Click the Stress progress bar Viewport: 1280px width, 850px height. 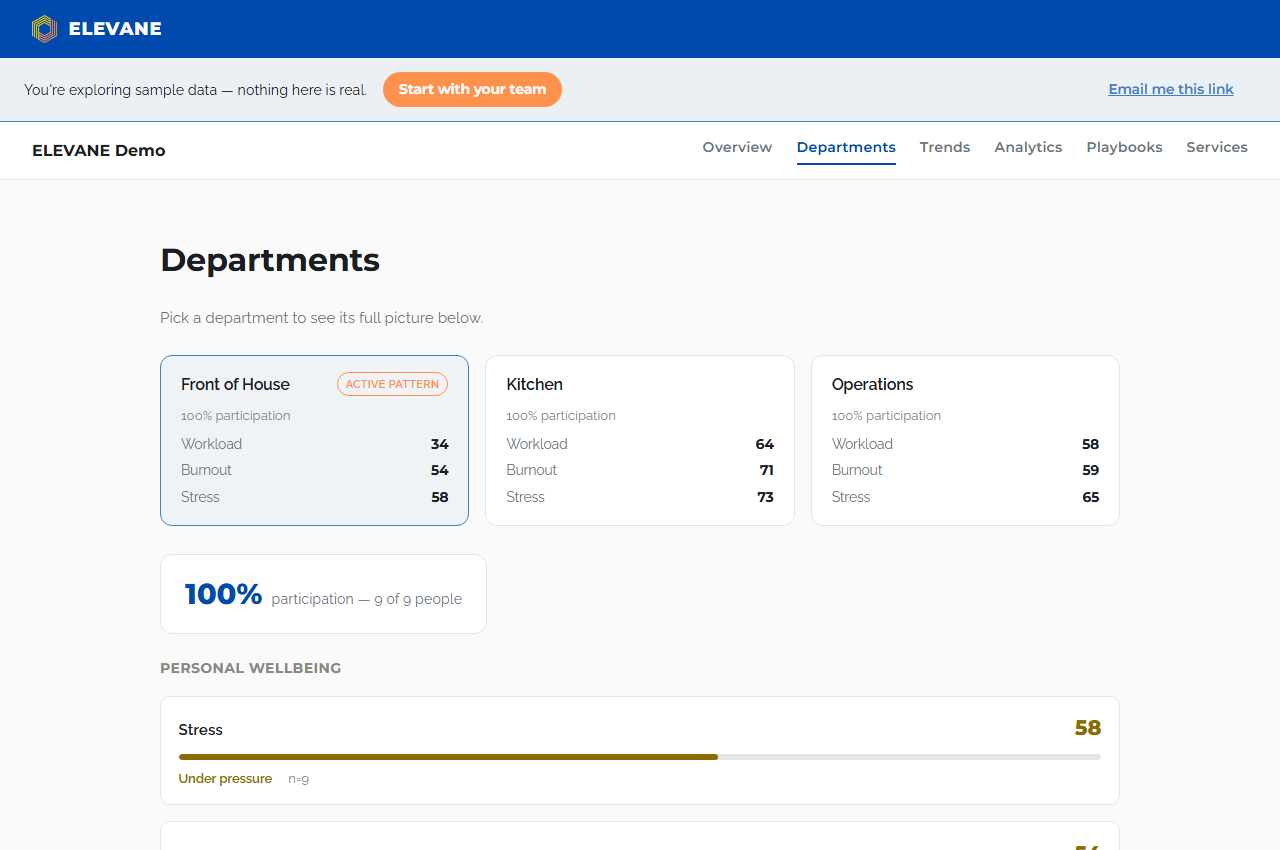pos(640,757)
